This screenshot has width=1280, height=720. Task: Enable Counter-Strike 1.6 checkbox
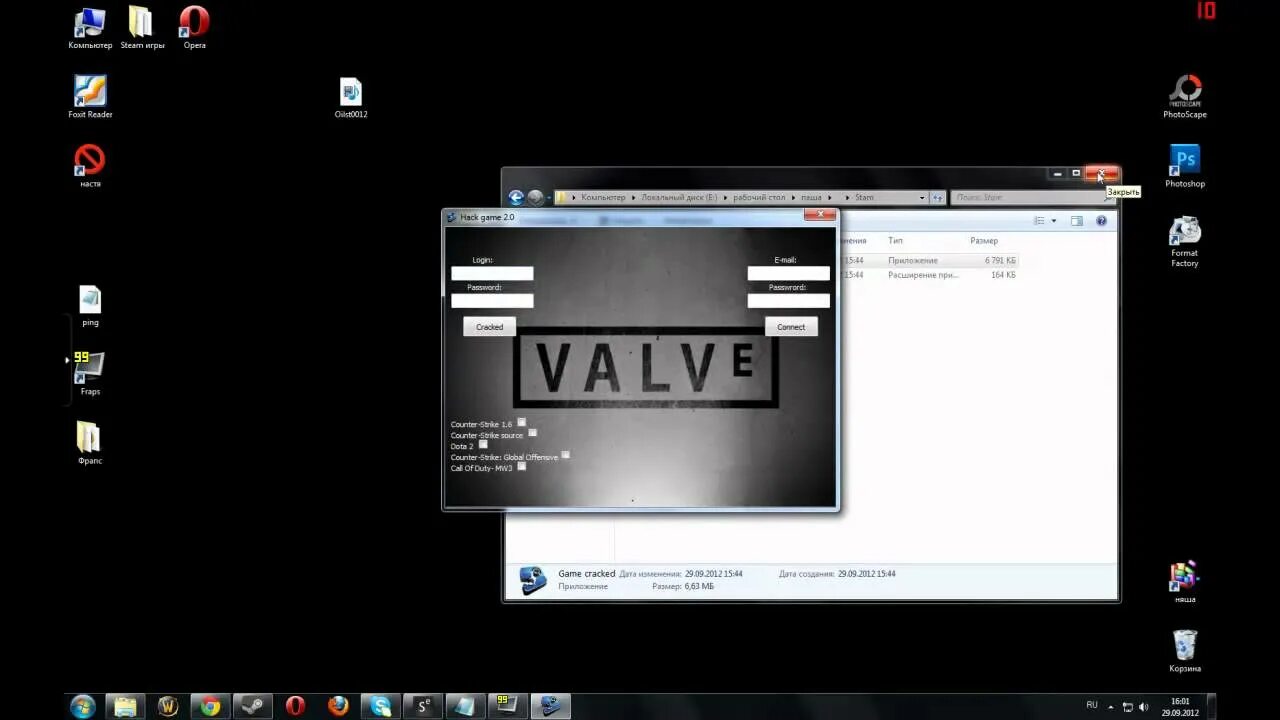pyautogui.click(x=521, y=423)
